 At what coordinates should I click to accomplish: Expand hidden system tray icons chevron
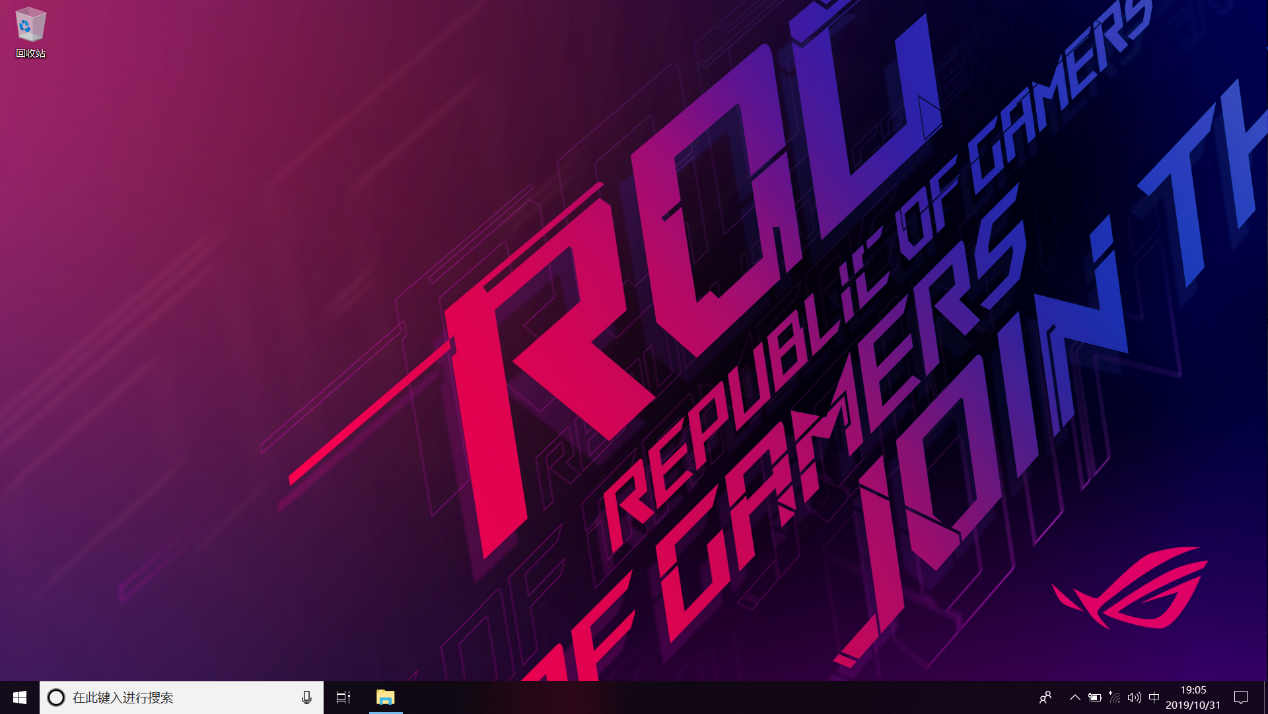pos(1075,697)
